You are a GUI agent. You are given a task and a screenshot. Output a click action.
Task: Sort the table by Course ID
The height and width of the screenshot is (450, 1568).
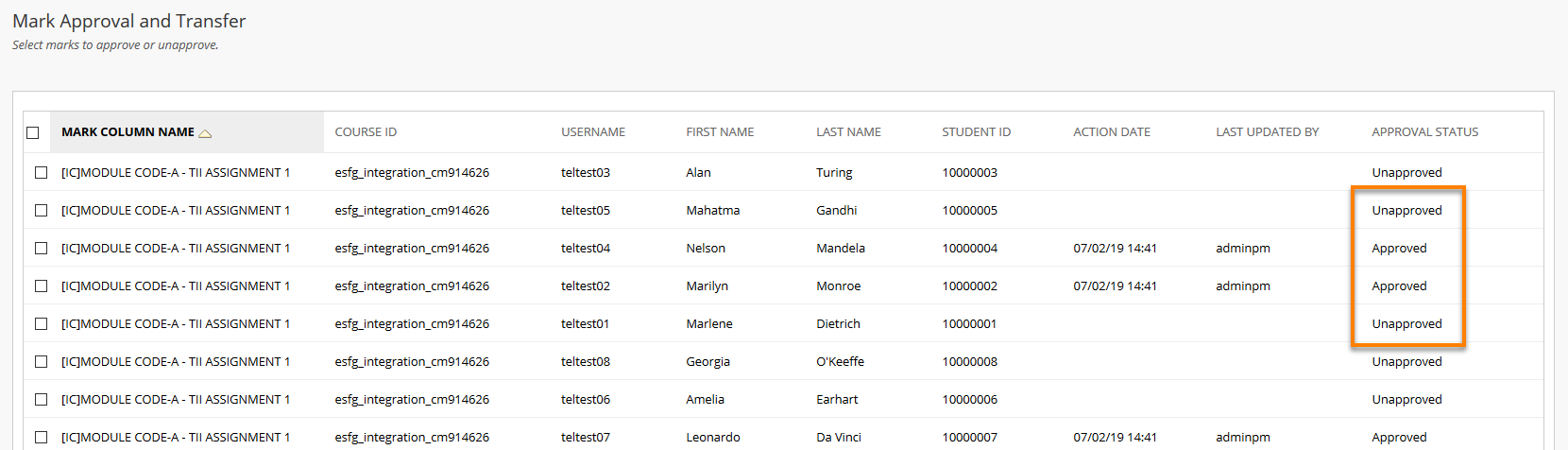coord(366,132)
